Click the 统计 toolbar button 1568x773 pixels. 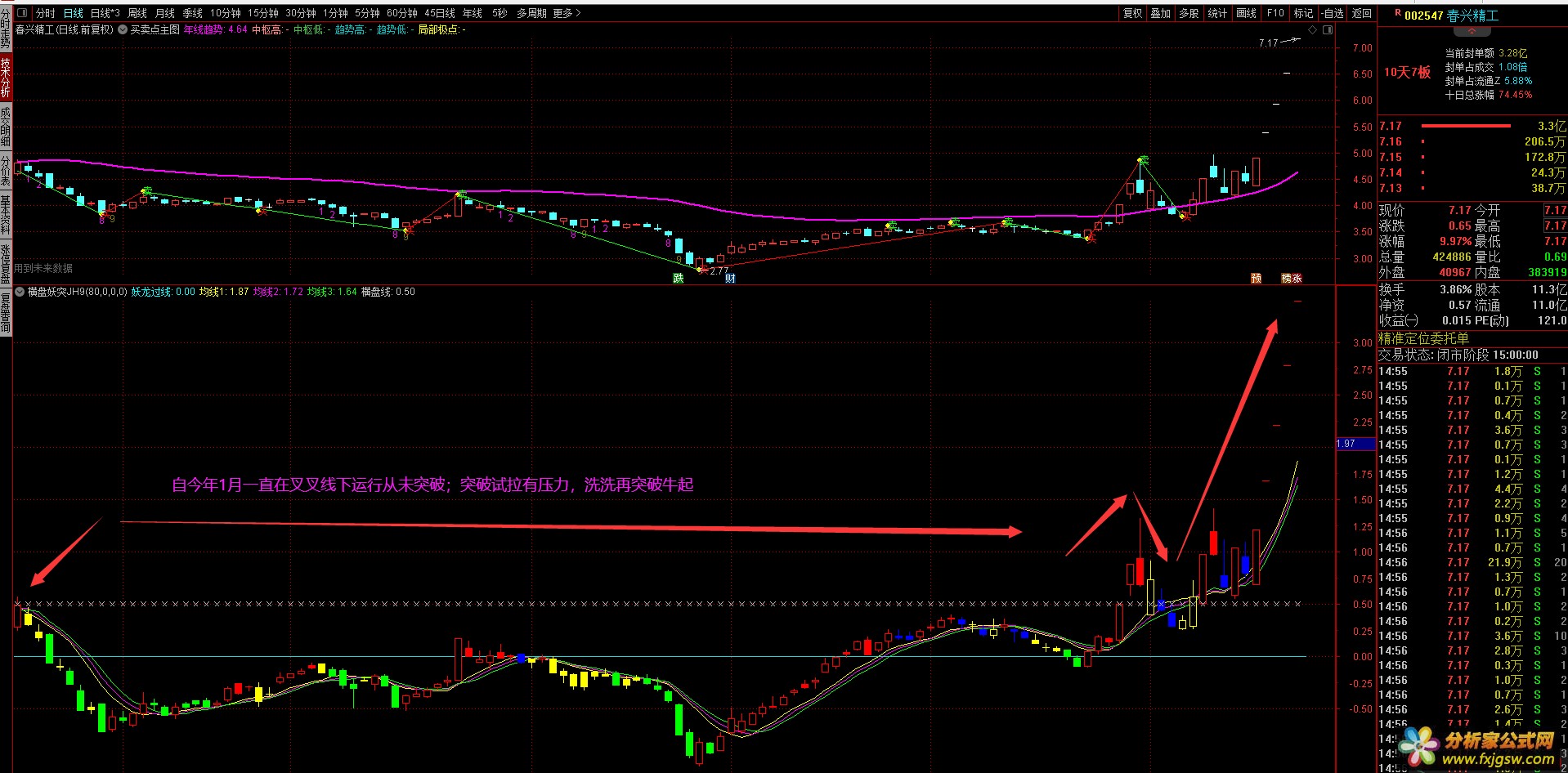(x=1217, y=13)
